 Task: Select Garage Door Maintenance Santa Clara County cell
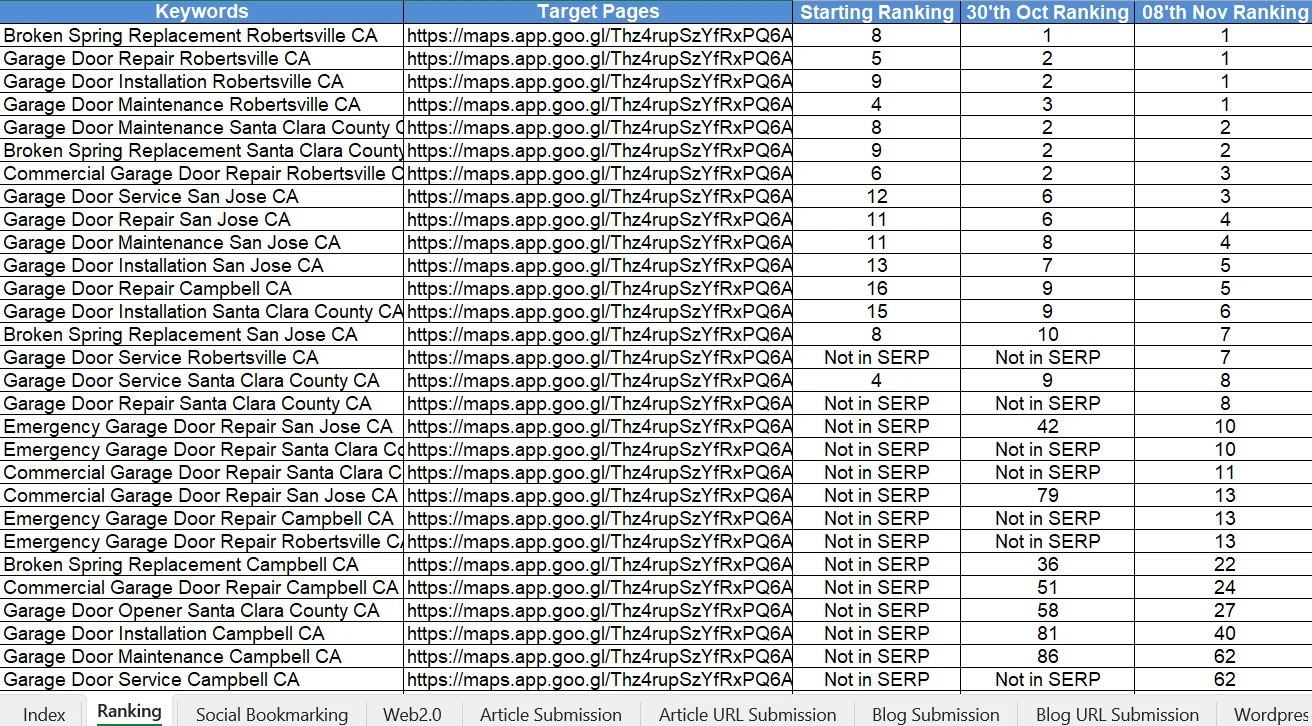pyautogui.click(x=202, y=127)
